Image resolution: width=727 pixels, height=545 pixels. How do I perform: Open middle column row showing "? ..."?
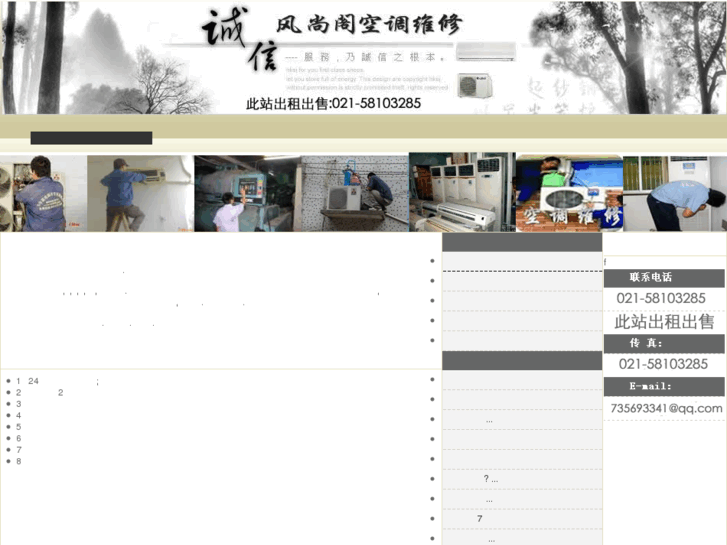(522, 479)
